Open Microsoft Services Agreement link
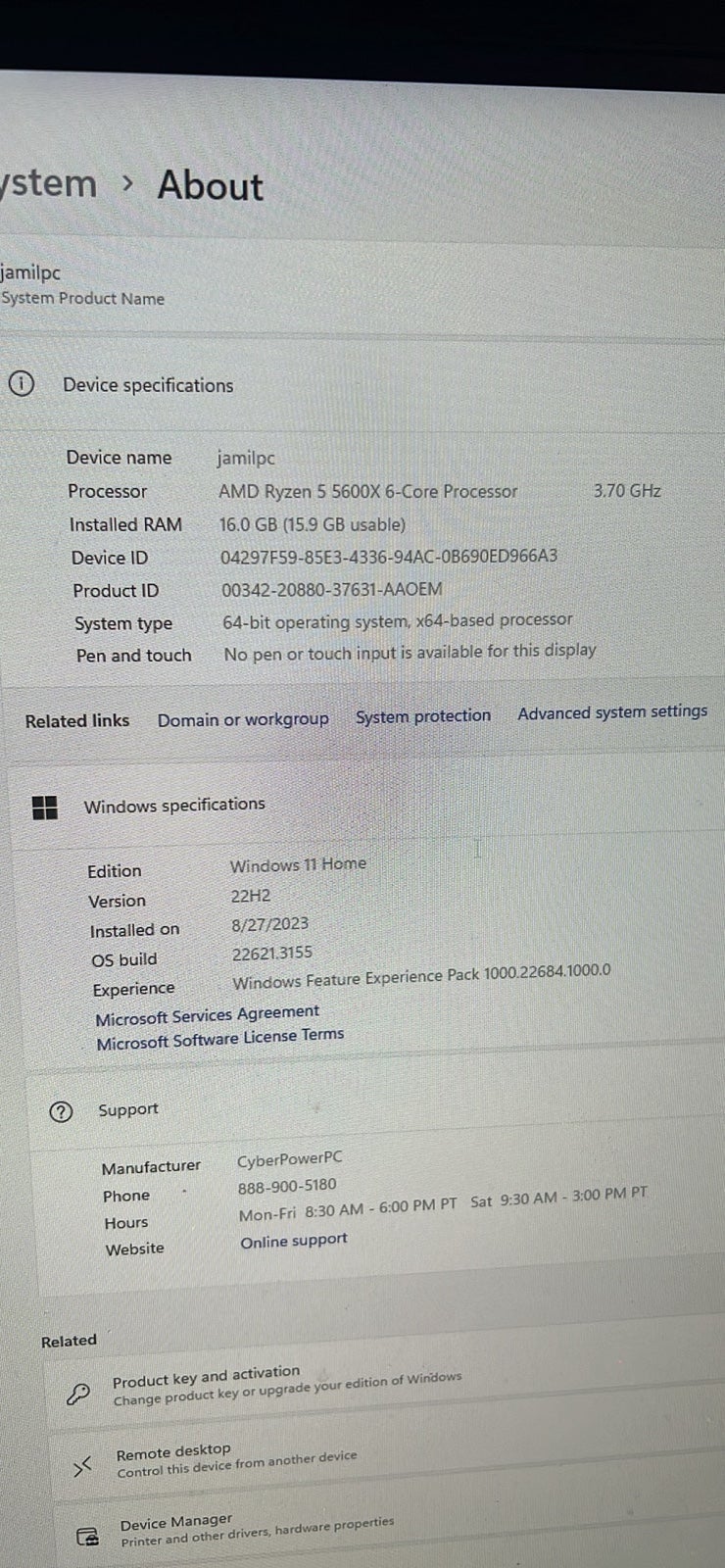This screenshot has height=1568, width=725. [x=208, y=1015]
